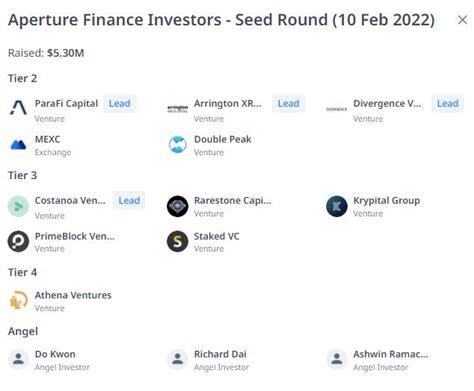
Task: Open the Ashwin Ramac... angel investor name
Action: click(390, 354)
